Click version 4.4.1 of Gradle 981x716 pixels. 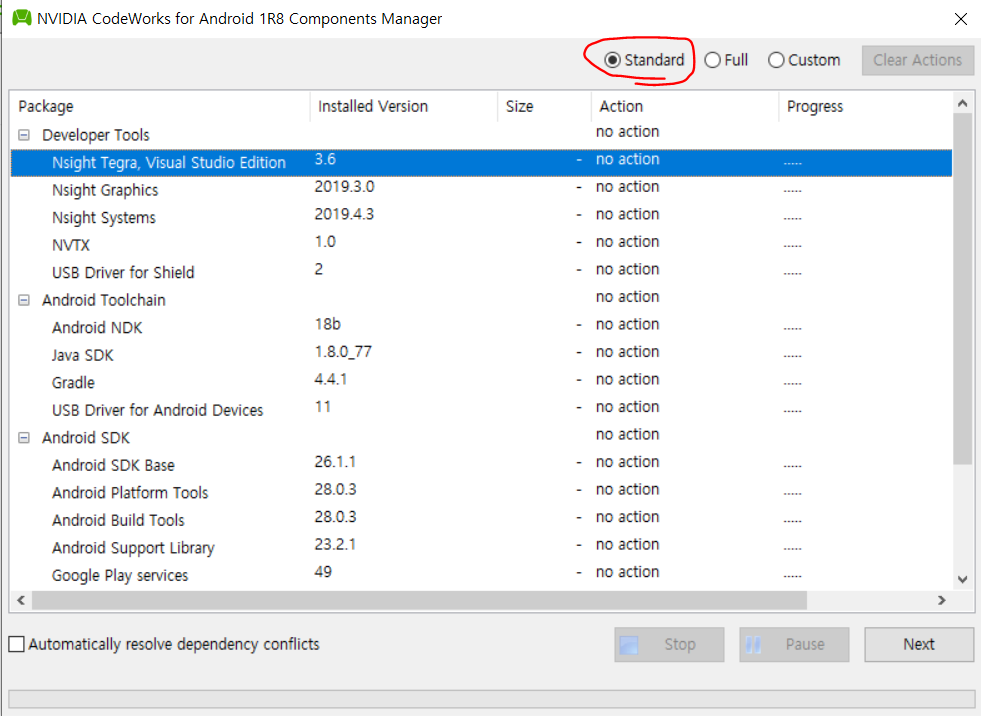[x=330, y=379]
